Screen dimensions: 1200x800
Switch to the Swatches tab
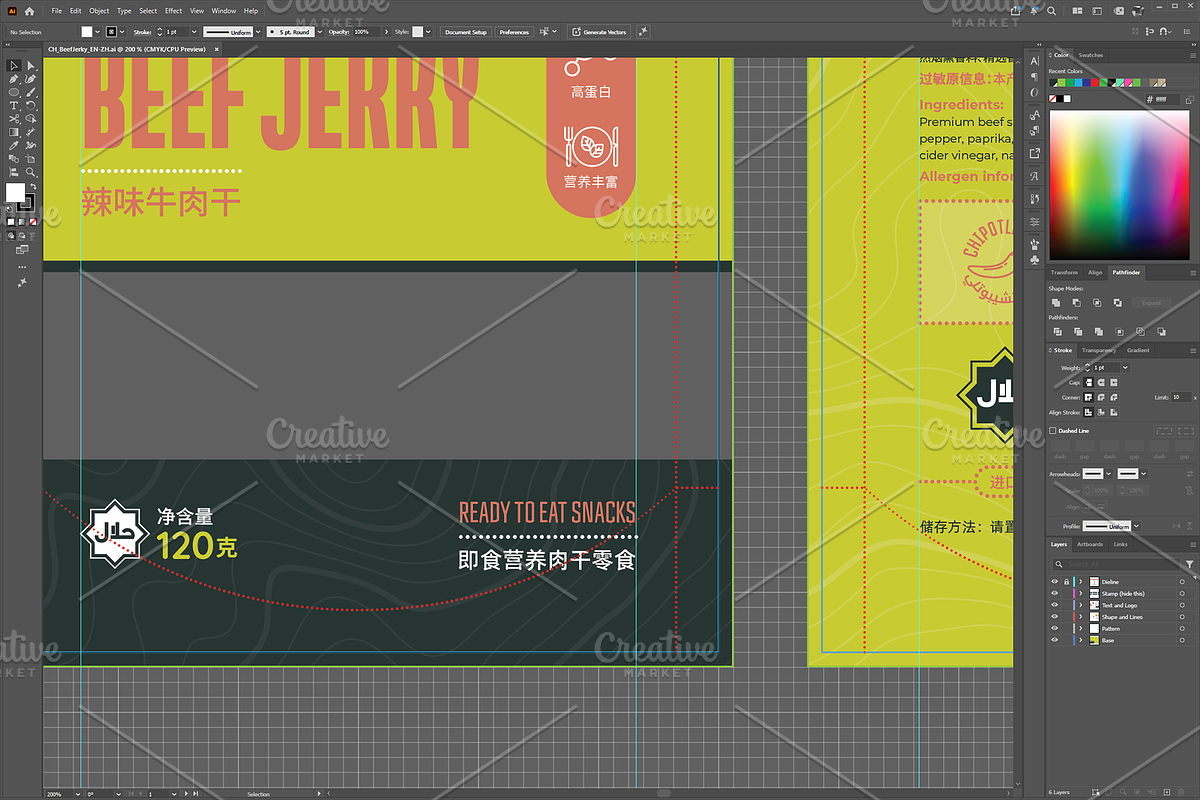pyautogui.click(x=1091, y=55)
